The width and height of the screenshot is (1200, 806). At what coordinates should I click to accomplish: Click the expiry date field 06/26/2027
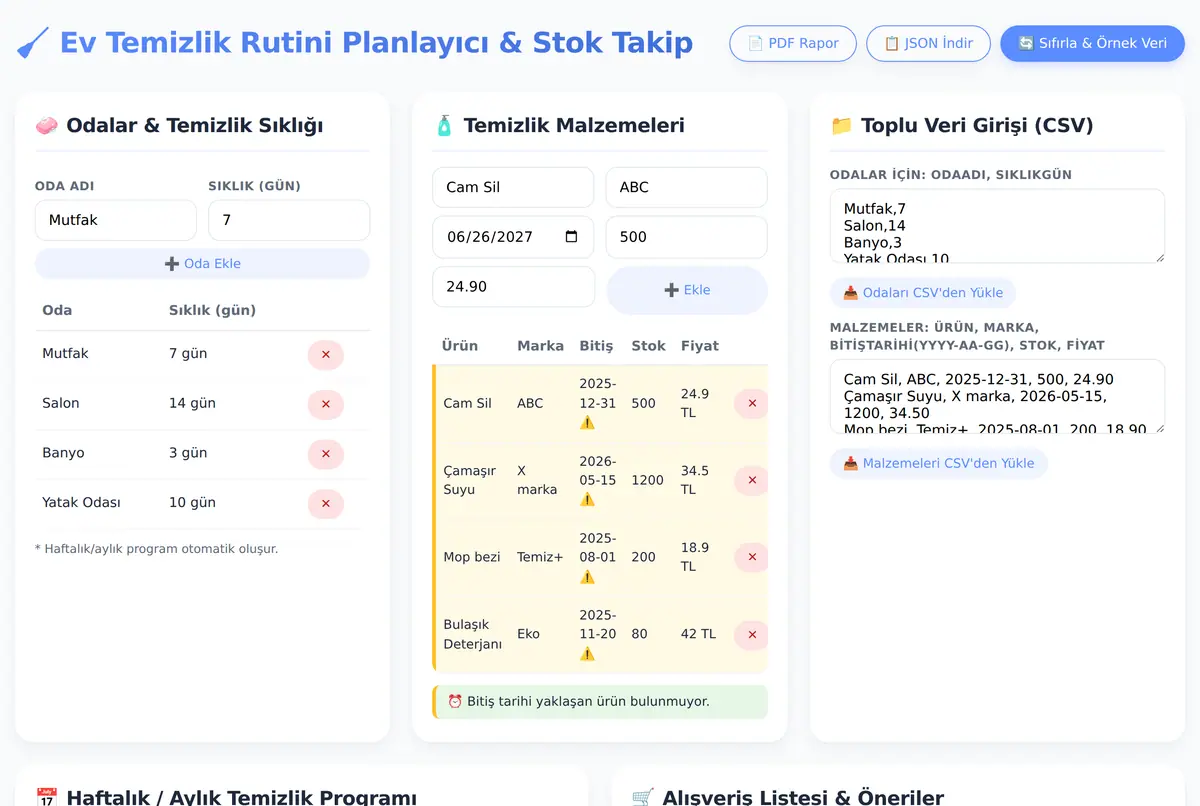[513, 237]
